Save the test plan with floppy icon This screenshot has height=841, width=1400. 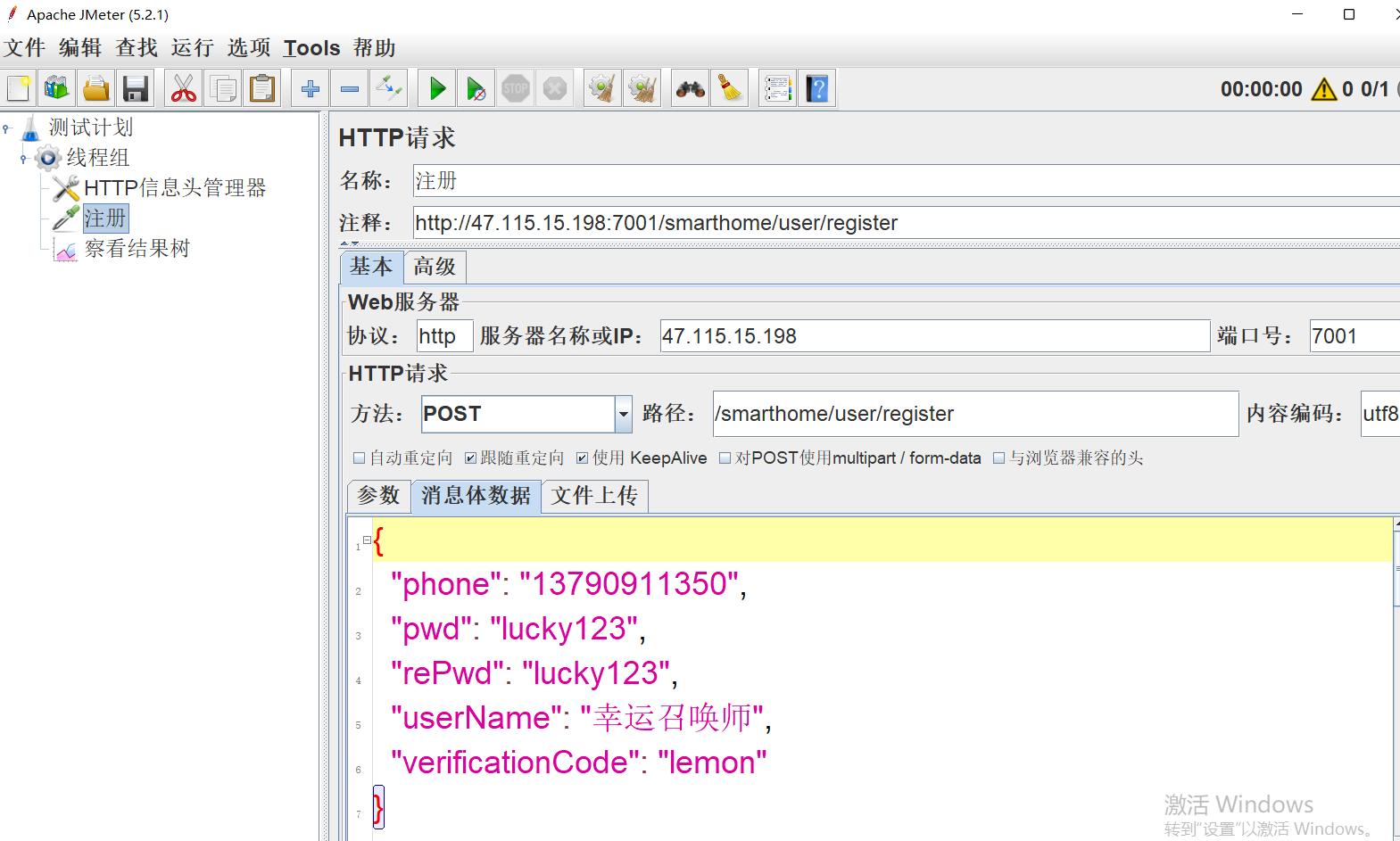click(136, 88)
